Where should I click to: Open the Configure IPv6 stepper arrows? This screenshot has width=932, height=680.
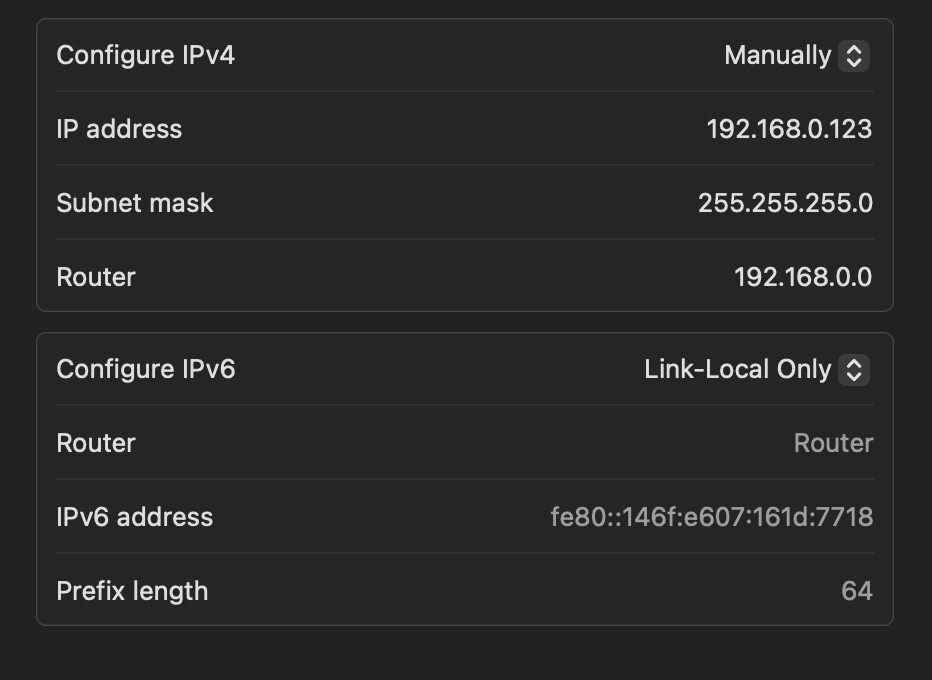coord(854,370)
